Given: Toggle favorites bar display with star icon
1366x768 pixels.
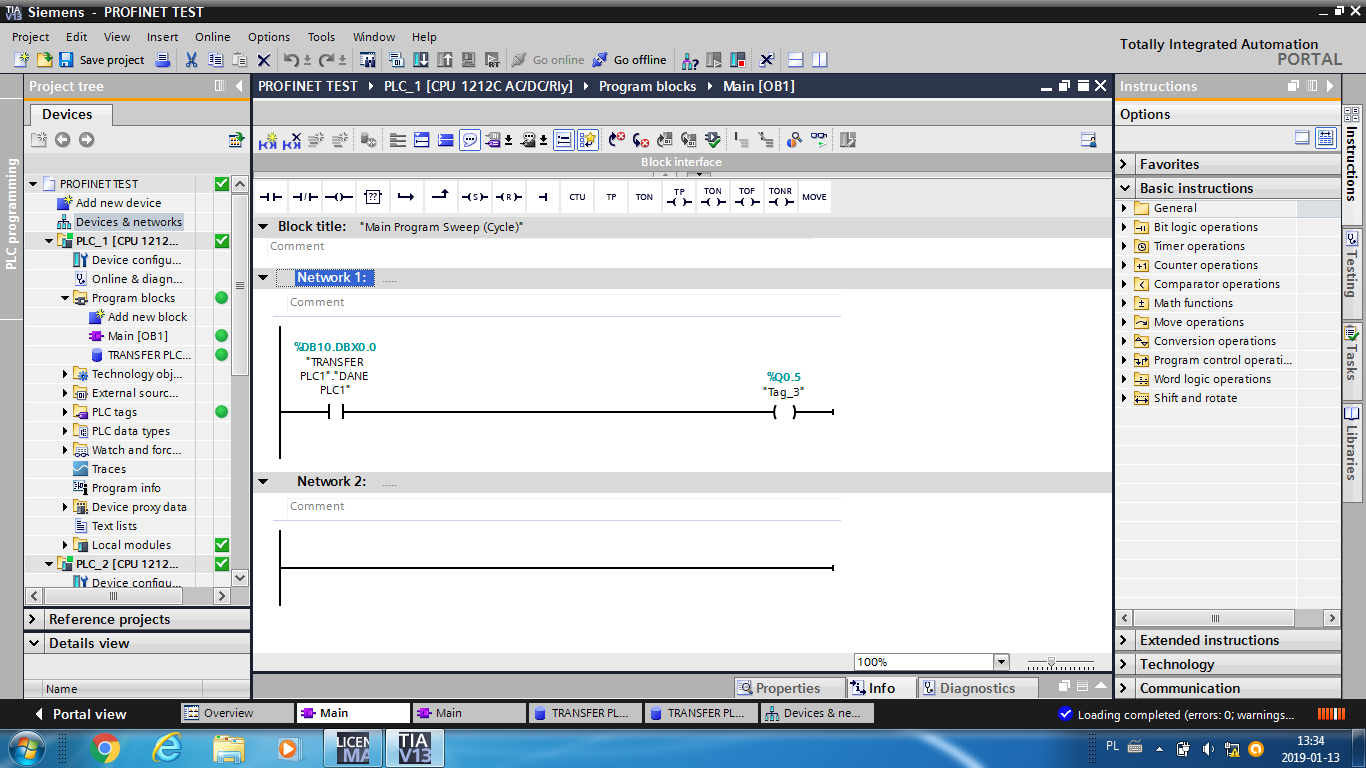Looking at the screenshot, I should pyautogui.click(x=588, y=141).
